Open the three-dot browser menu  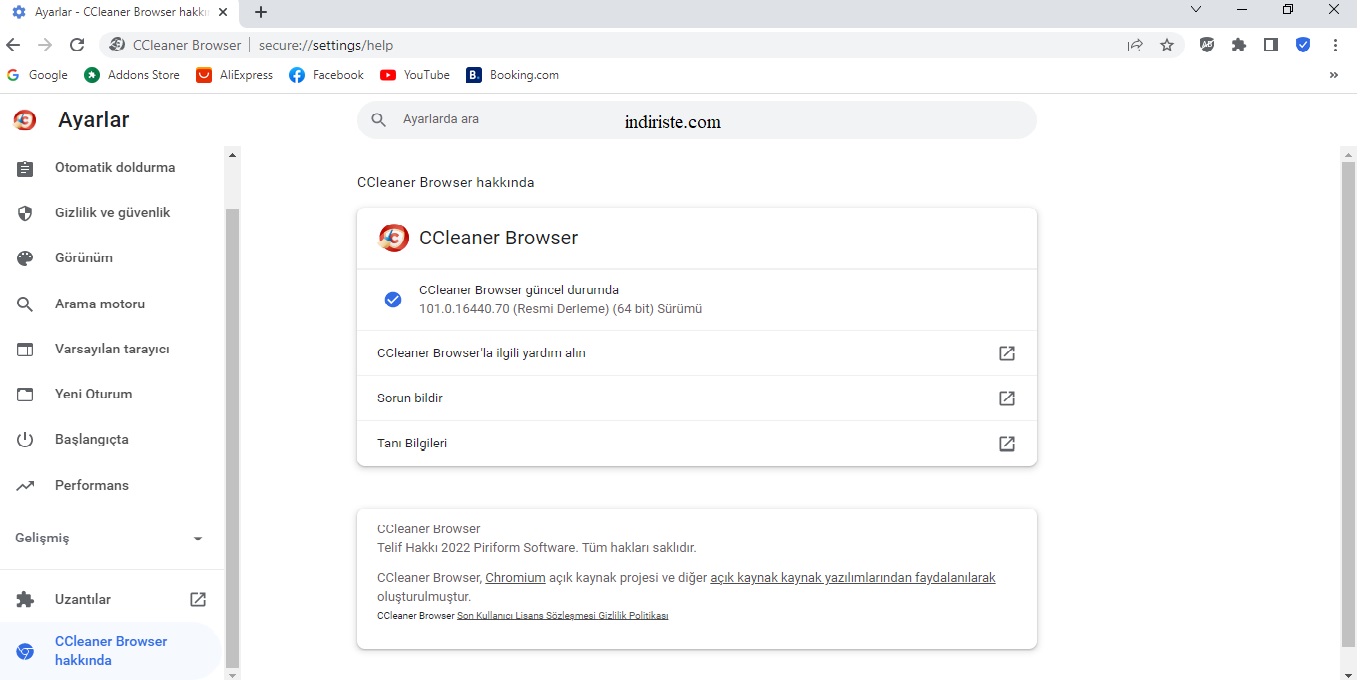[x=1335, y=45]
